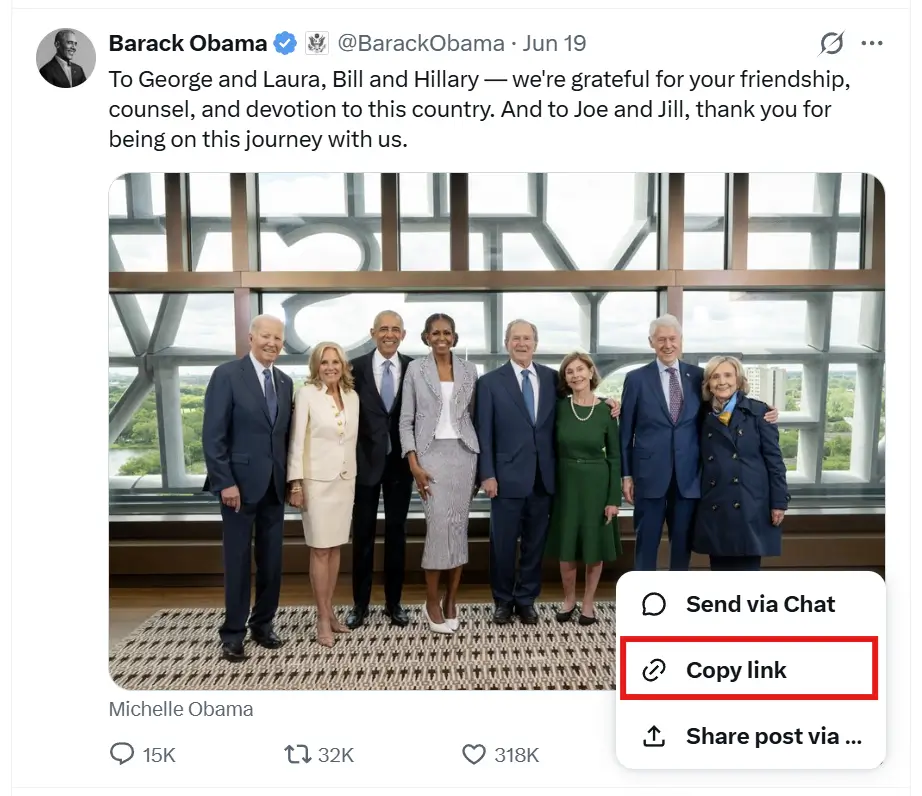Click the 318K likes count
This screenshot has width=922, height=796.
[x=516, y=755]
